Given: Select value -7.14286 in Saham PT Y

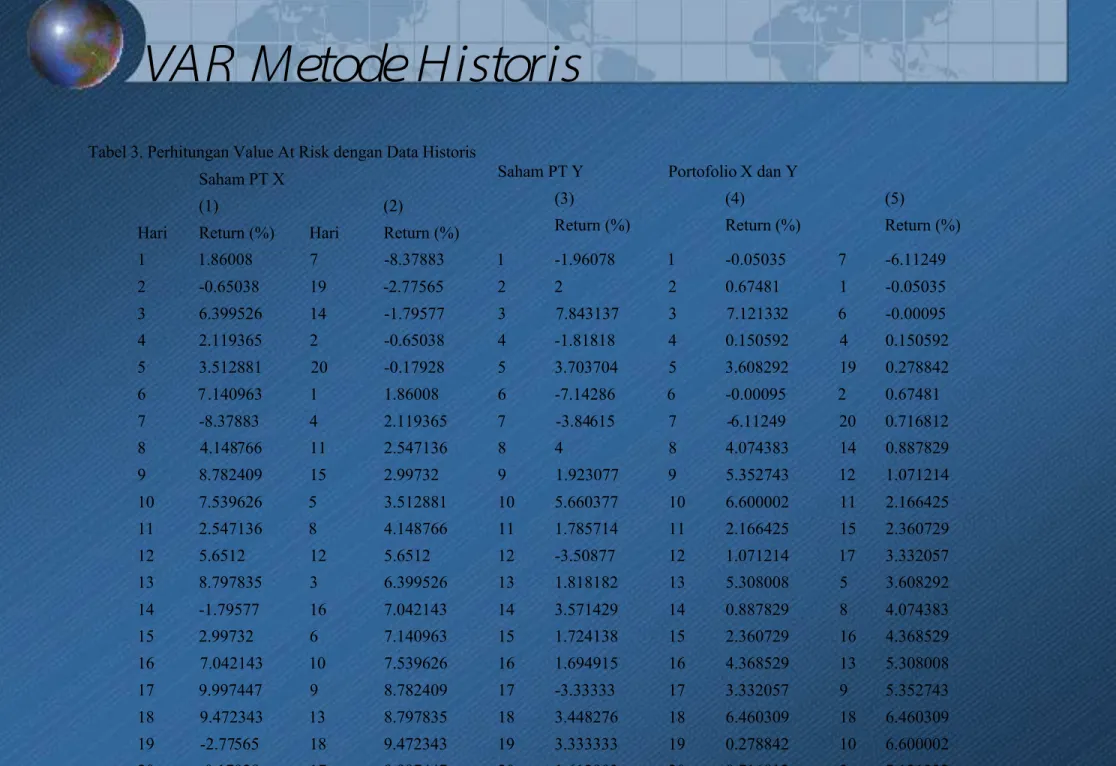Looking at the screenshot, I should coord(584,394).
